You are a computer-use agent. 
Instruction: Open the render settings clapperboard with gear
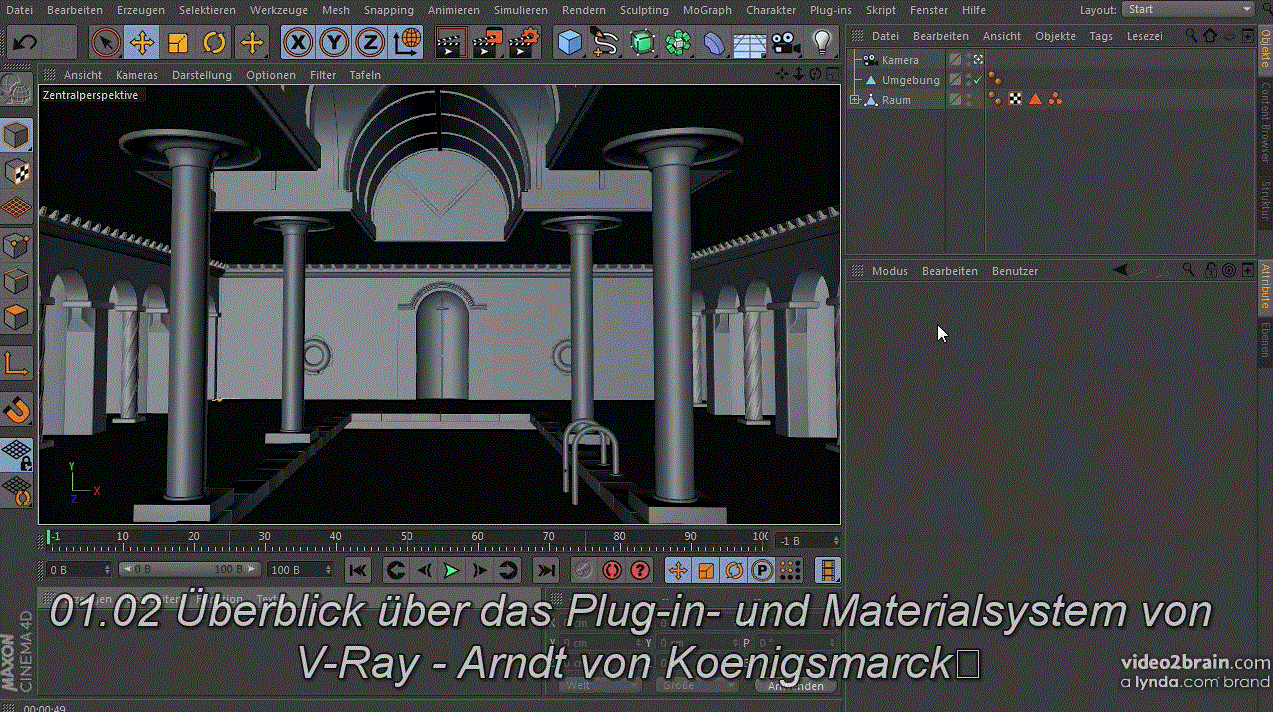523,43
